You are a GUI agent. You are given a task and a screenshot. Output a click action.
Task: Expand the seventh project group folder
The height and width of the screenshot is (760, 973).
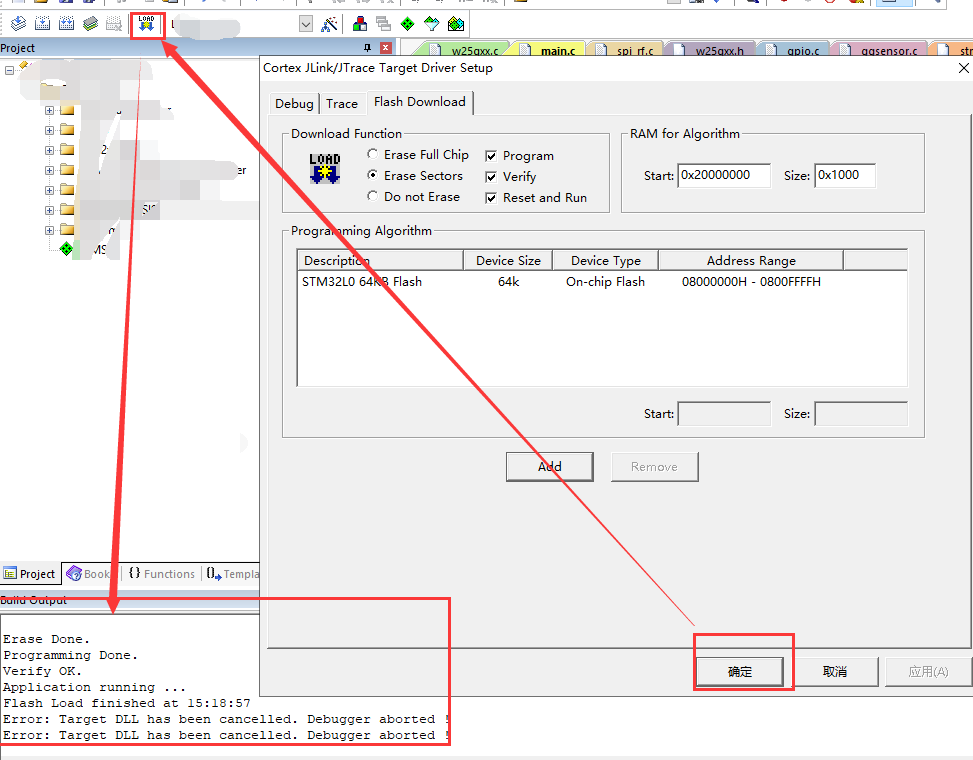(x=49, y=230)
